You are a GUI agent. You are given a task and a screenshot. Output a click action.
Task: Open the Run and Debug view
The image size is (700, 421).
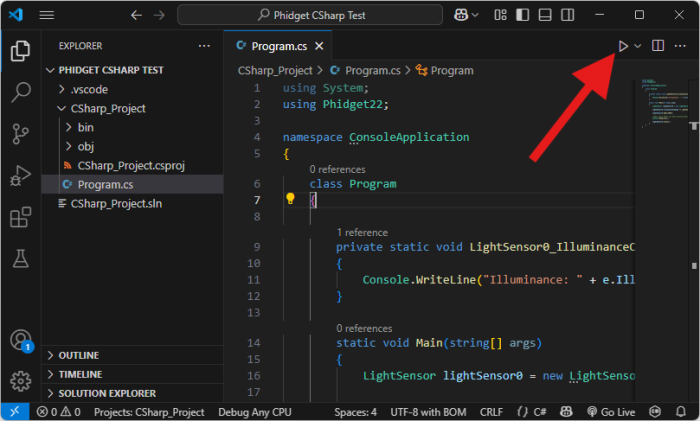(x=20, y=176)
